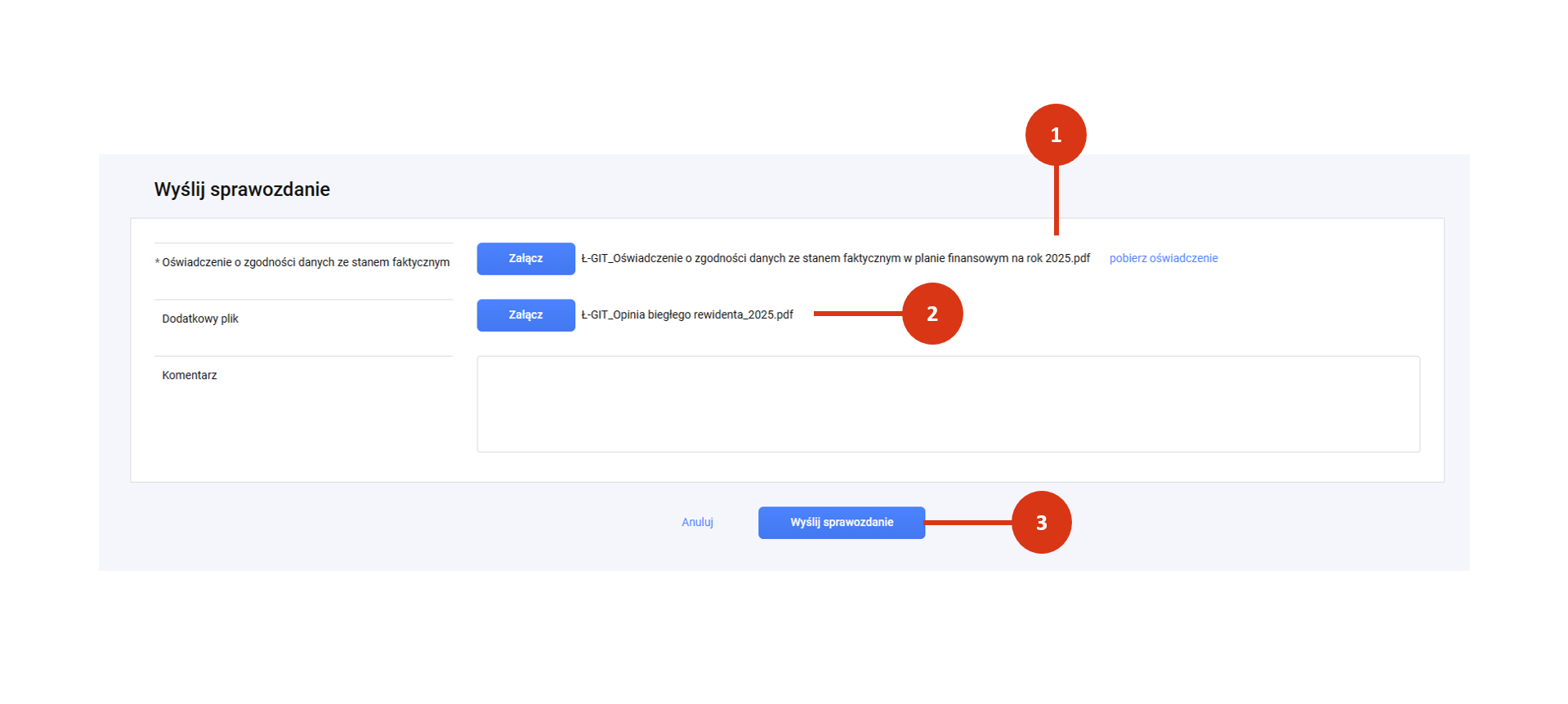This screenshot has height=704, width=1568.
Task: Click the vertical red line below marker 1
Action: pyautogui.click(x=1057, y=200)
